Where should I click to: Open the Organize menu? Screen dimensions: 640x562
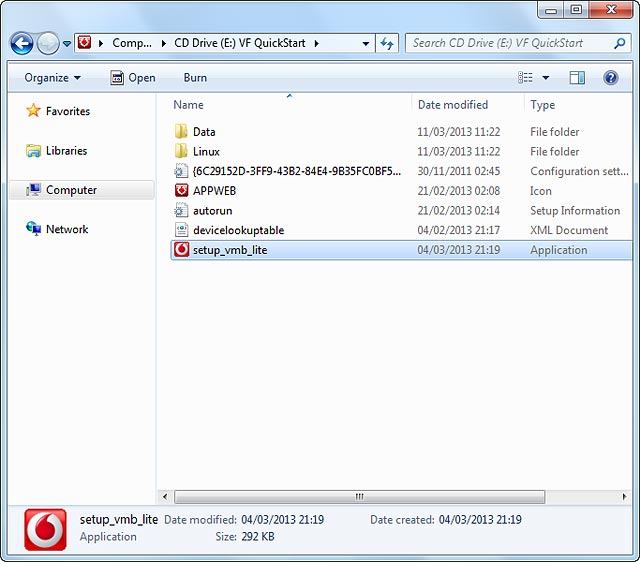tap(53, 78)
